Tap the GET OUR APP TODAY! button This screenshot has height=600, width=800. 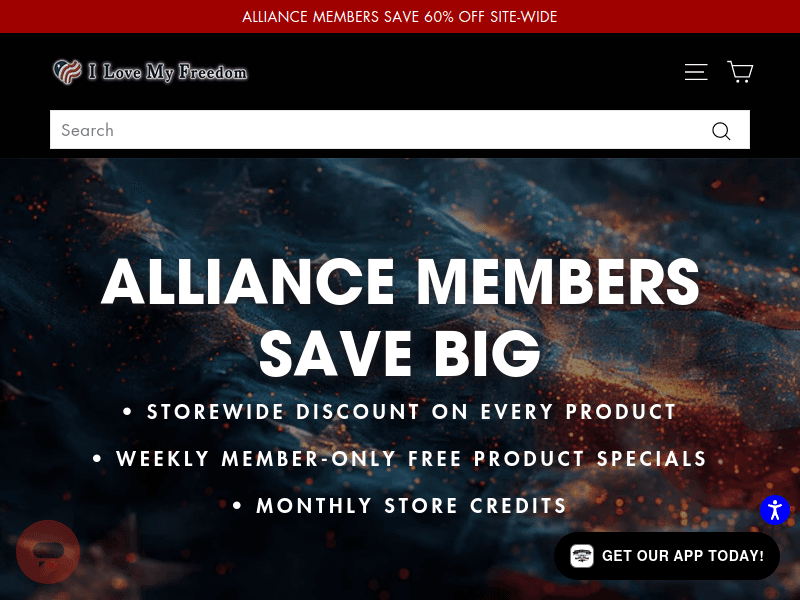pyautogui.click(x=667, y=556)
